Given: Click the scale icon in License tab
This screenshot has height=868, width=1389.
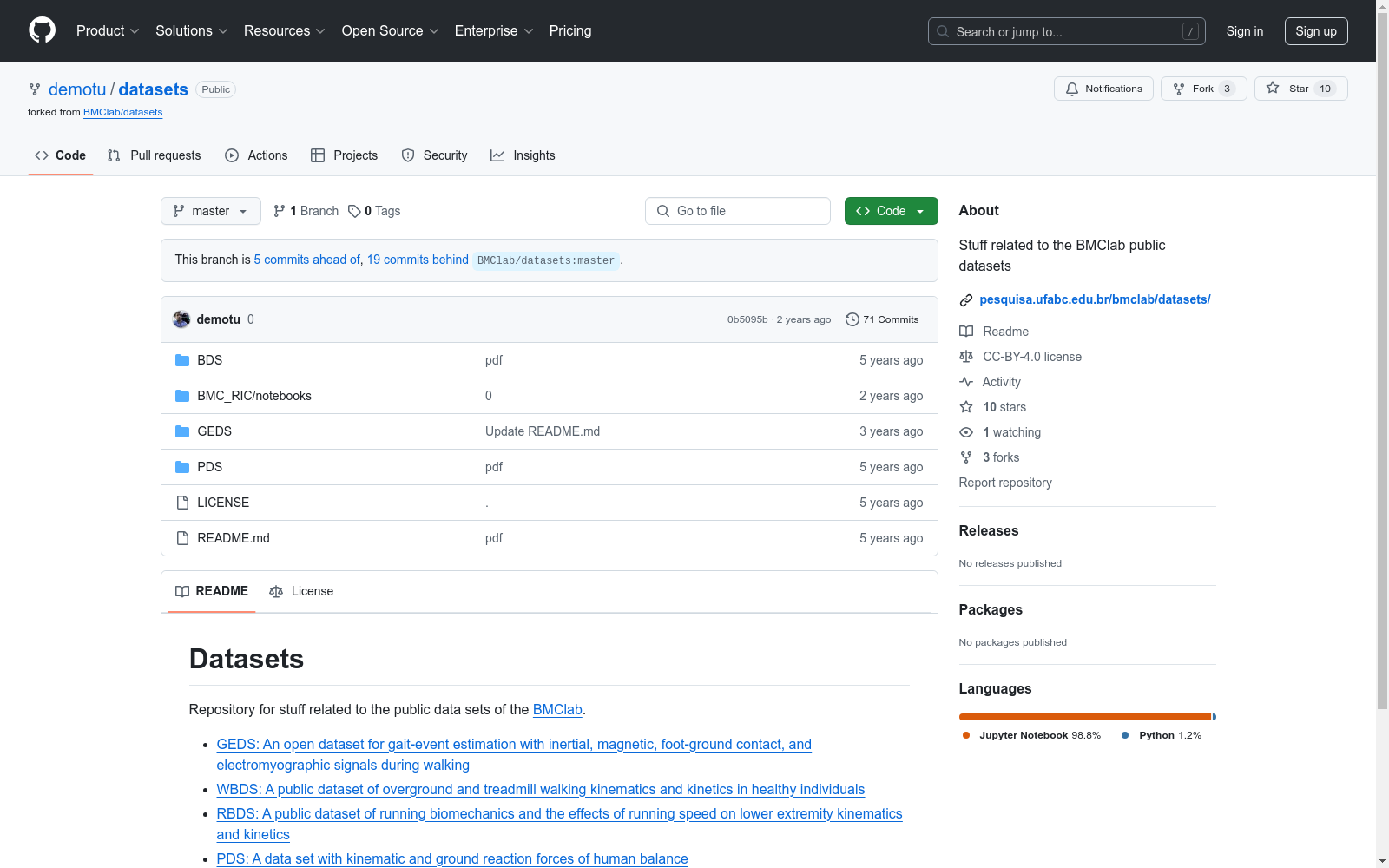Looking at the screenshot, I should coord(276,591).
